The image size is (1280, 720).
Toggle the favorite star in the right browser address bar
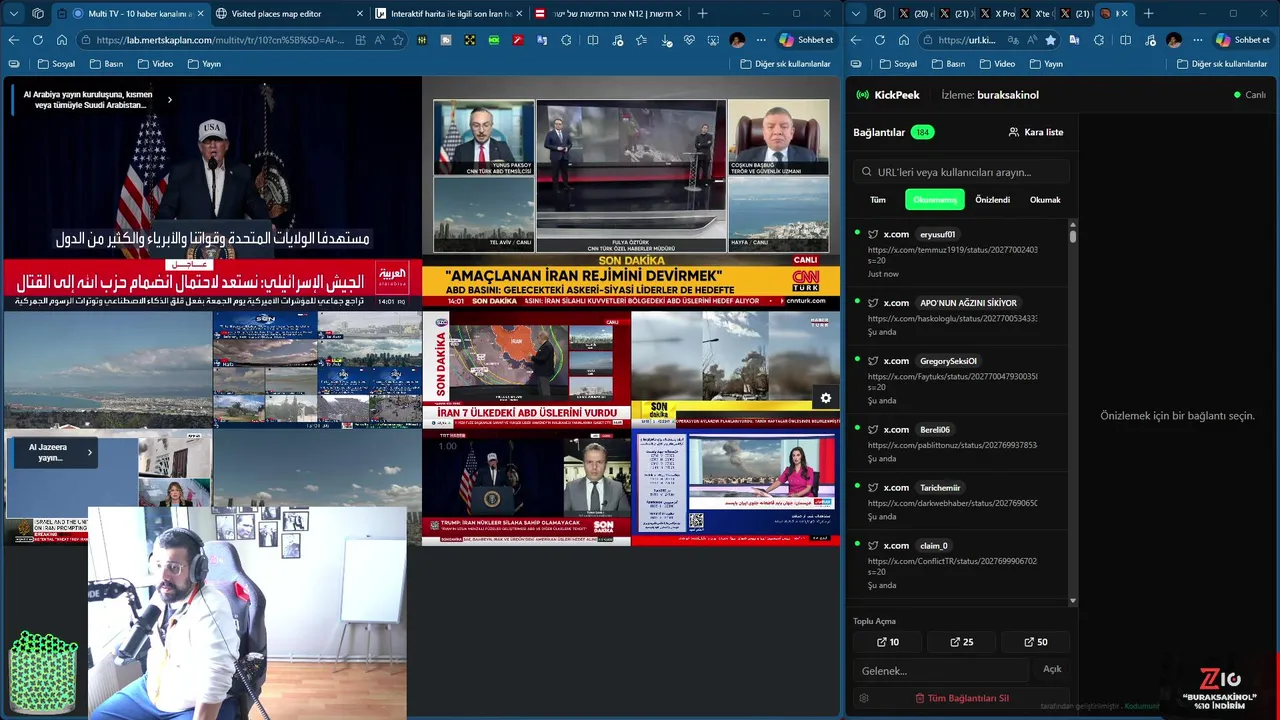coord(1050,40)
